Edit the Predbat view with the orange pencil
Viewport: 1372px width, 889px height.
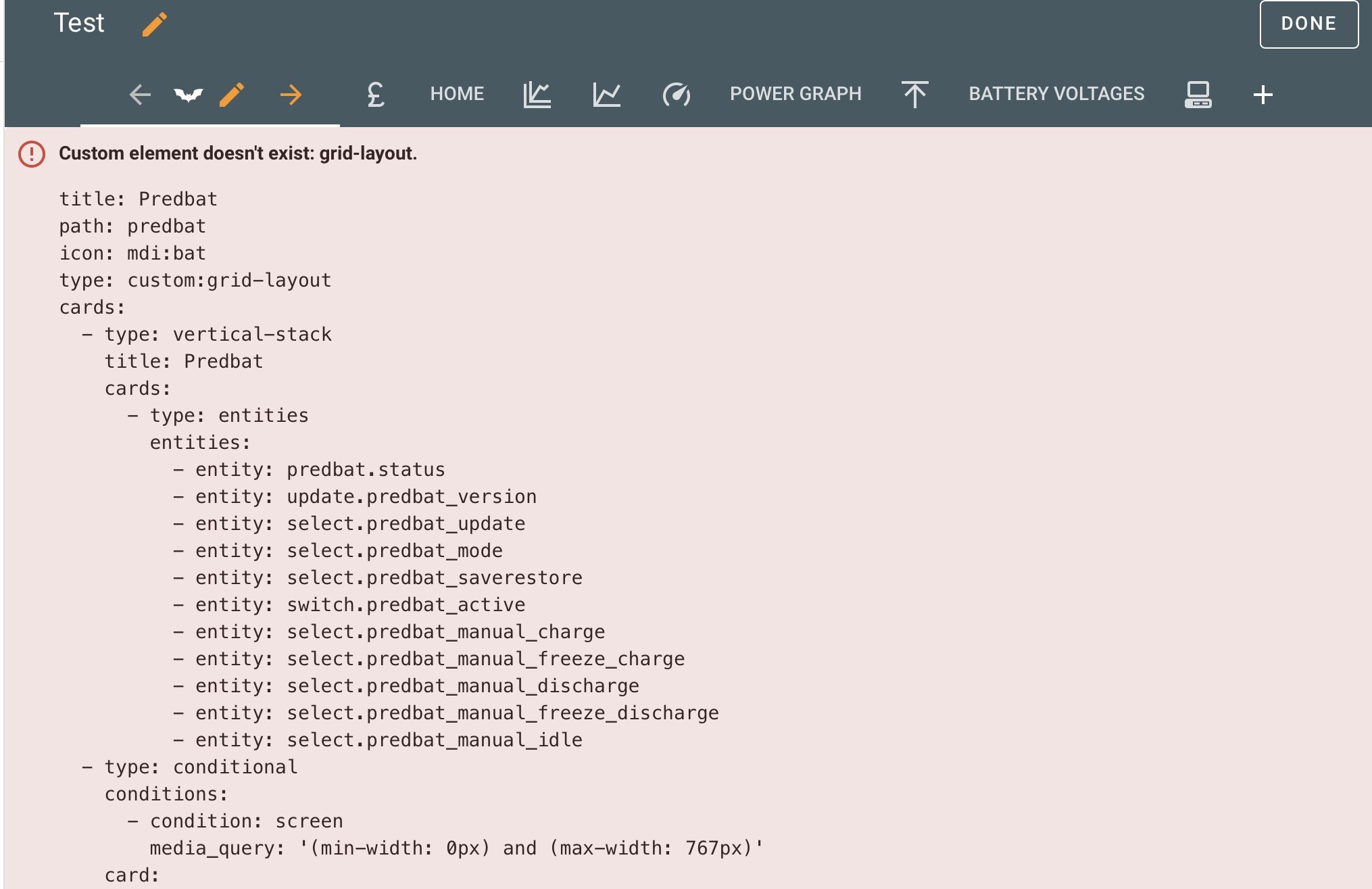(232, 95)
